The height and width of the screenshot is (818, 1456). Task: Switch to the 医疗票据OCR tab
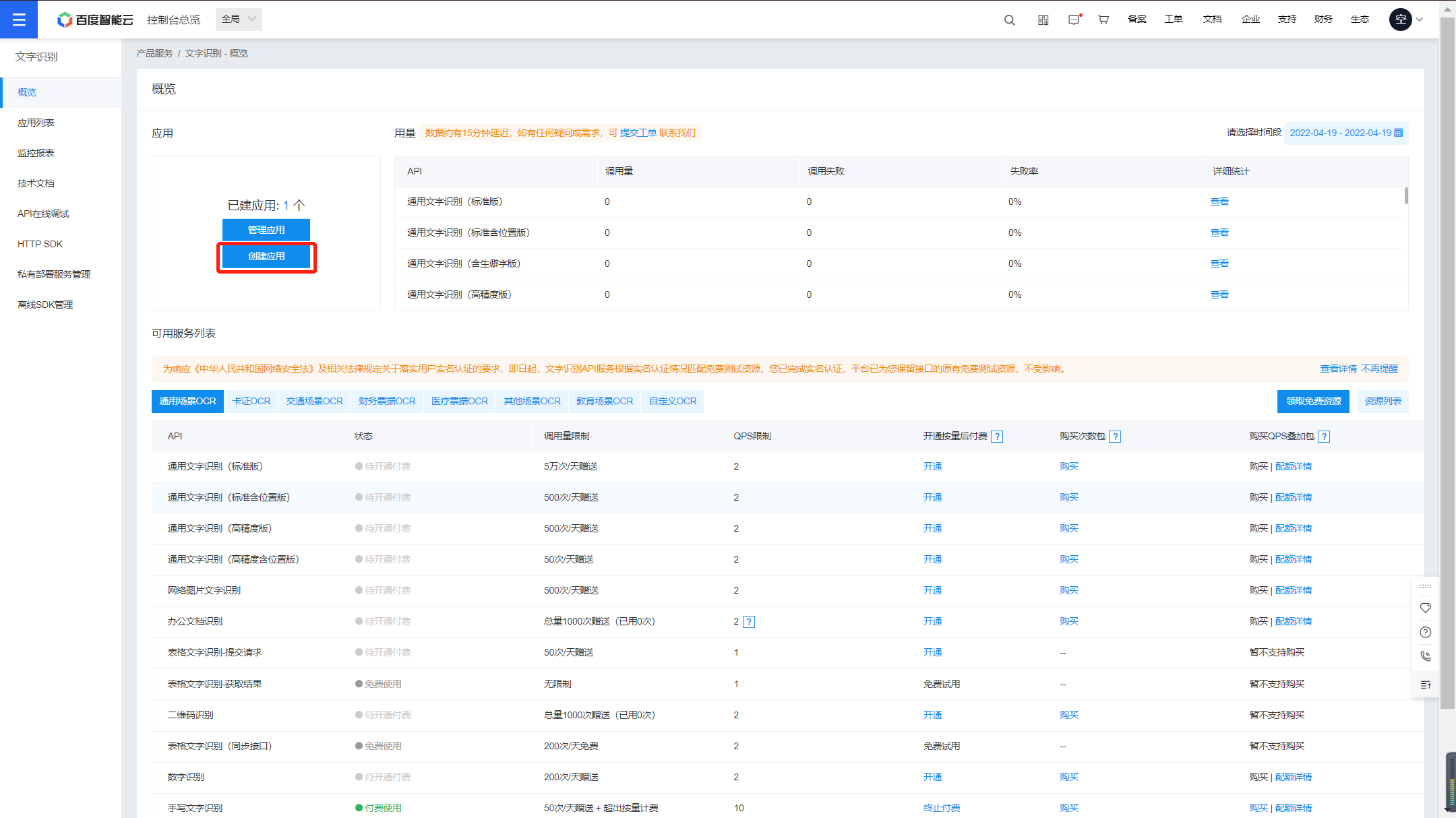click(x=460, y=401)
